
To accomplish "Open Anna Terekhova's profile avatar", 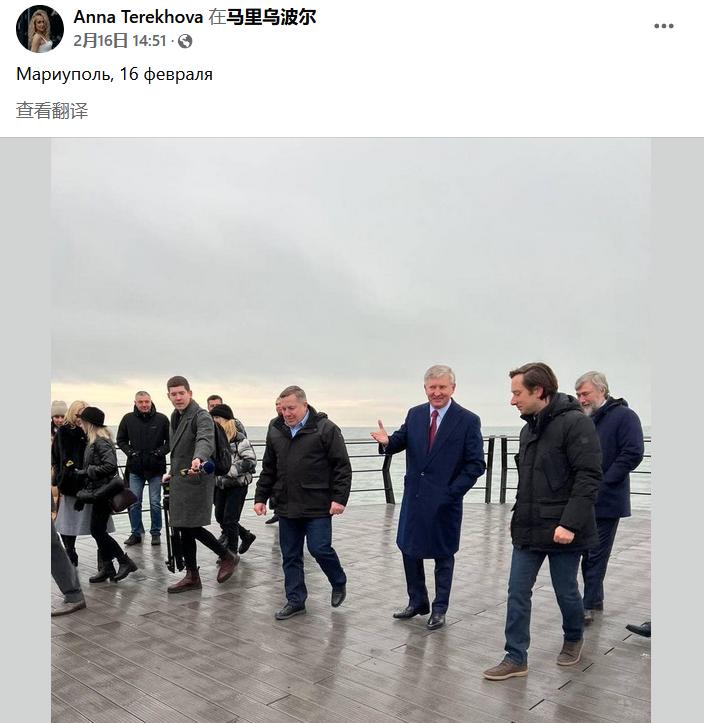I will [40, 29].
